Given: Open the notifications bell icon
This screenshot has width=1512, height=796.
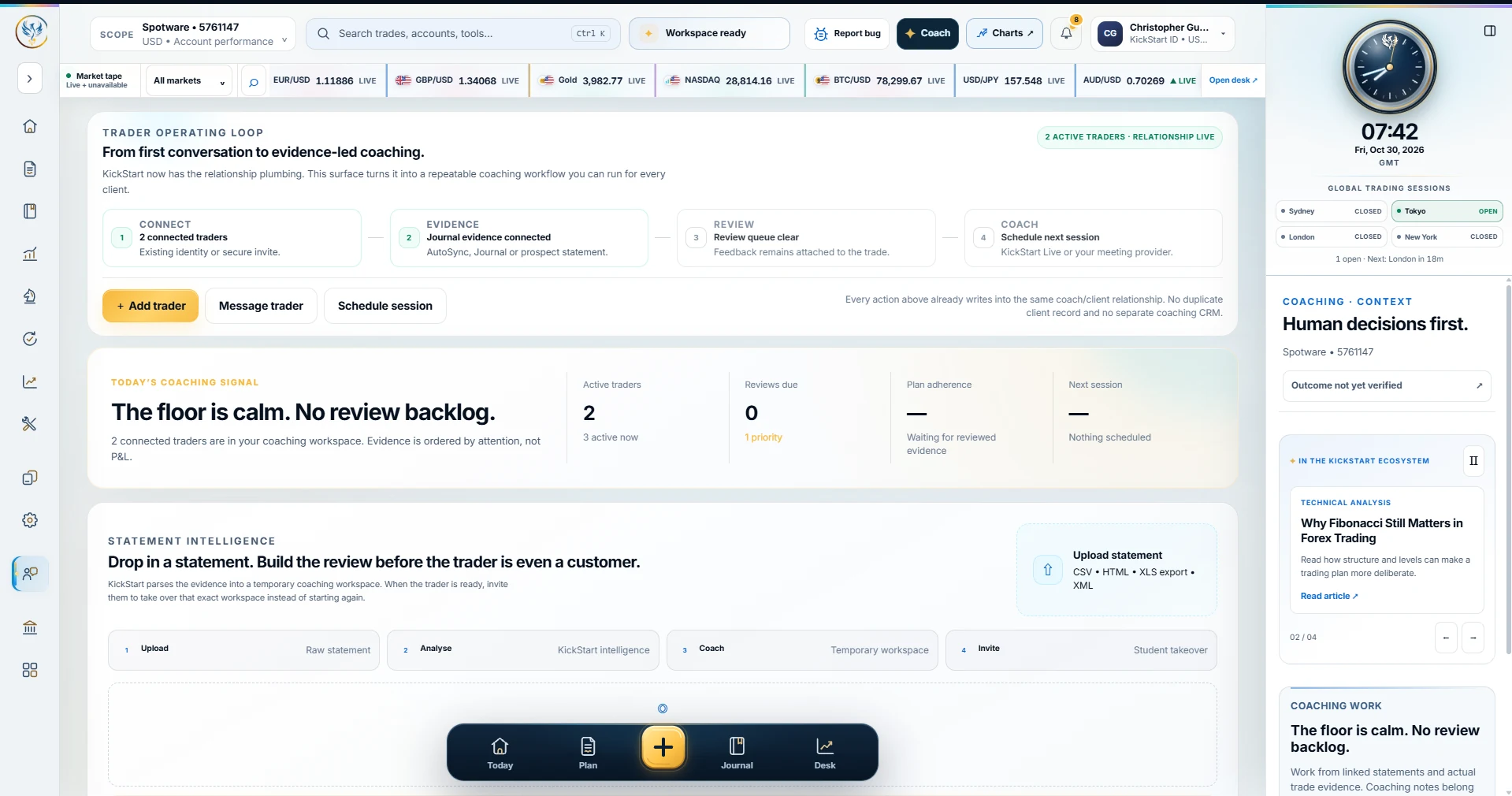Looking at the screenshot, I should 1066,34.
